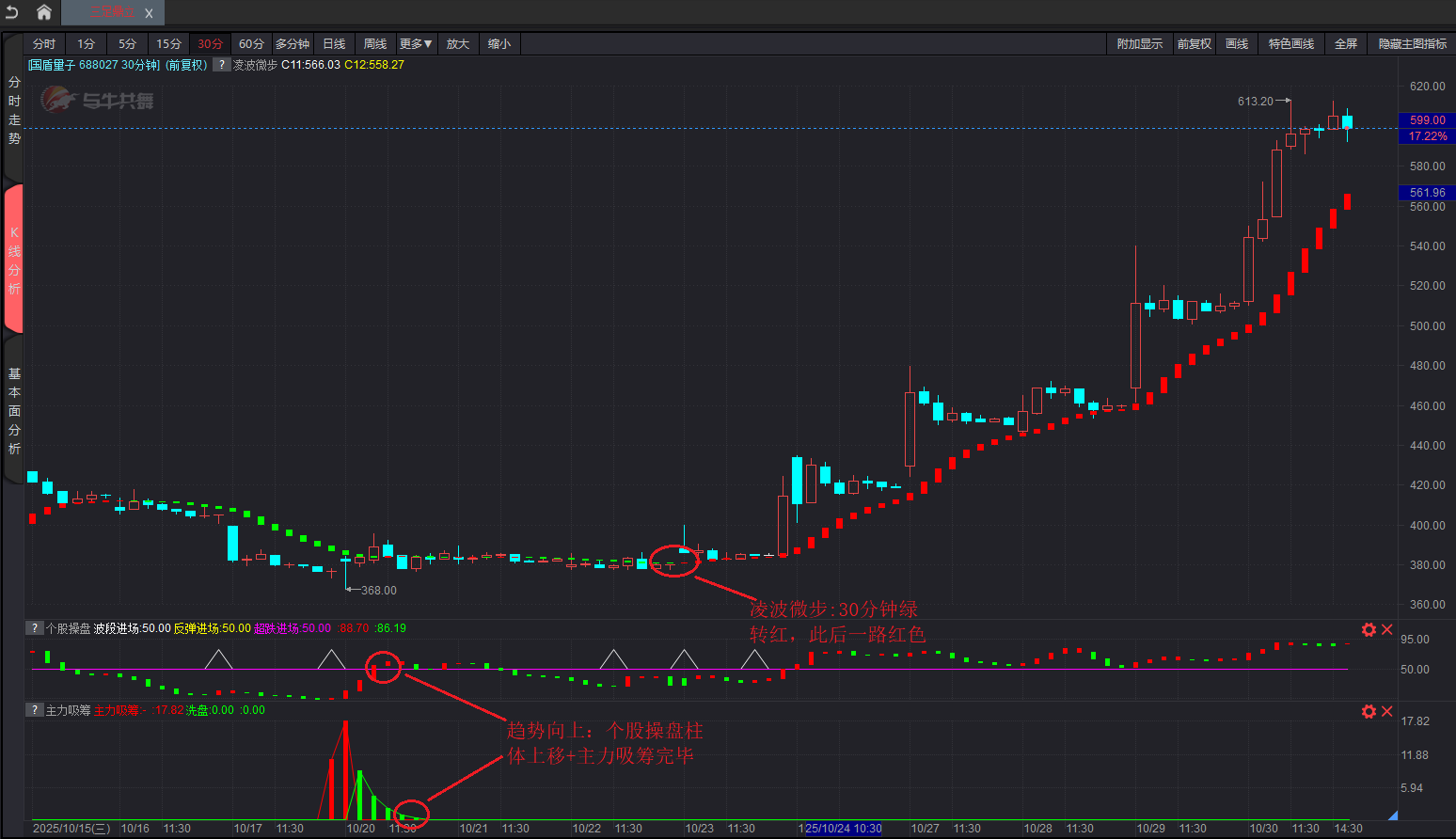
Task: Open the 特色画线 drawing menu
Action: [1290, 44]
